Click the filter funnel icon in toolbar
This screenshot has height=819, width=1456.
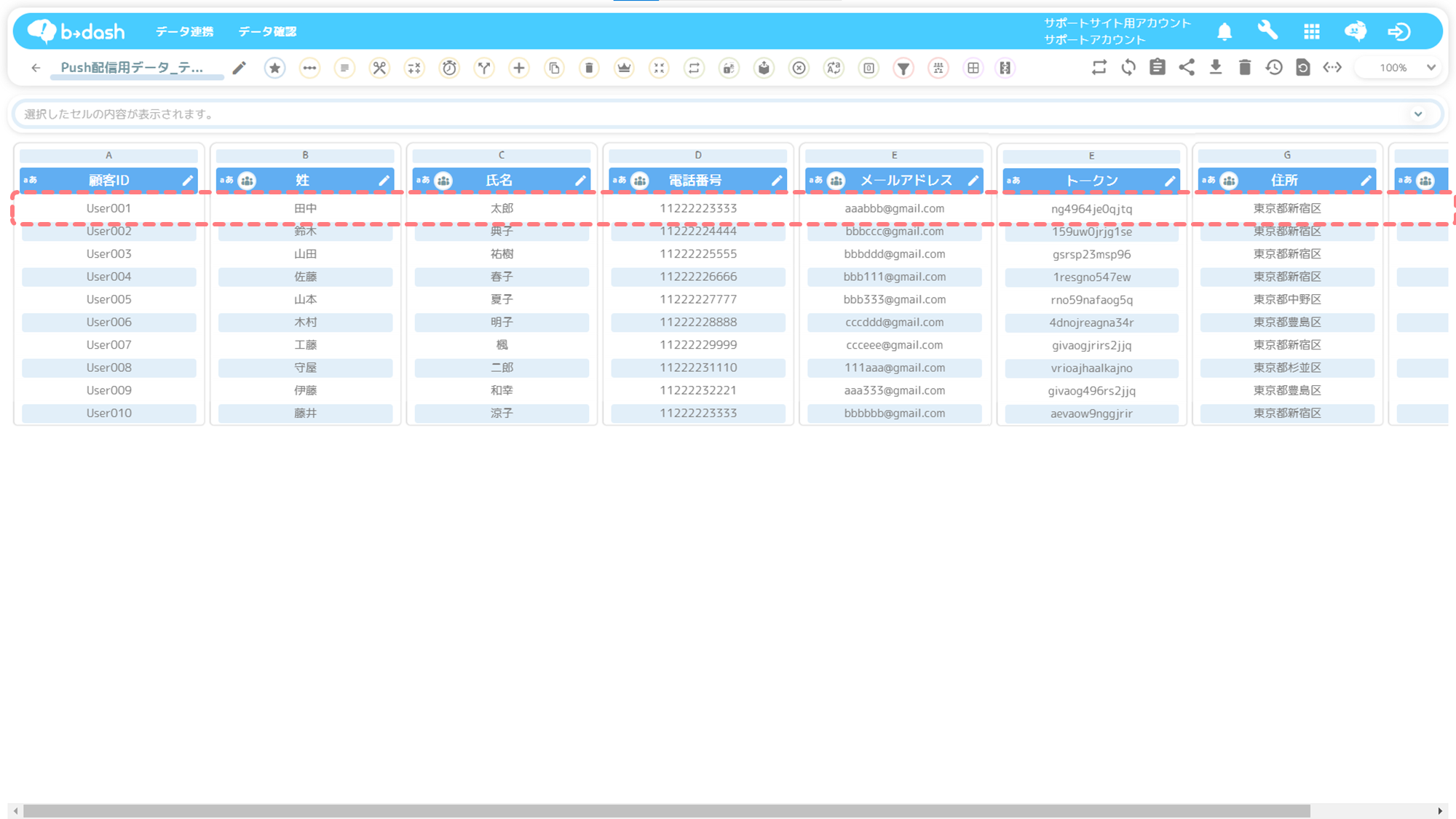[x=903, y=68]
